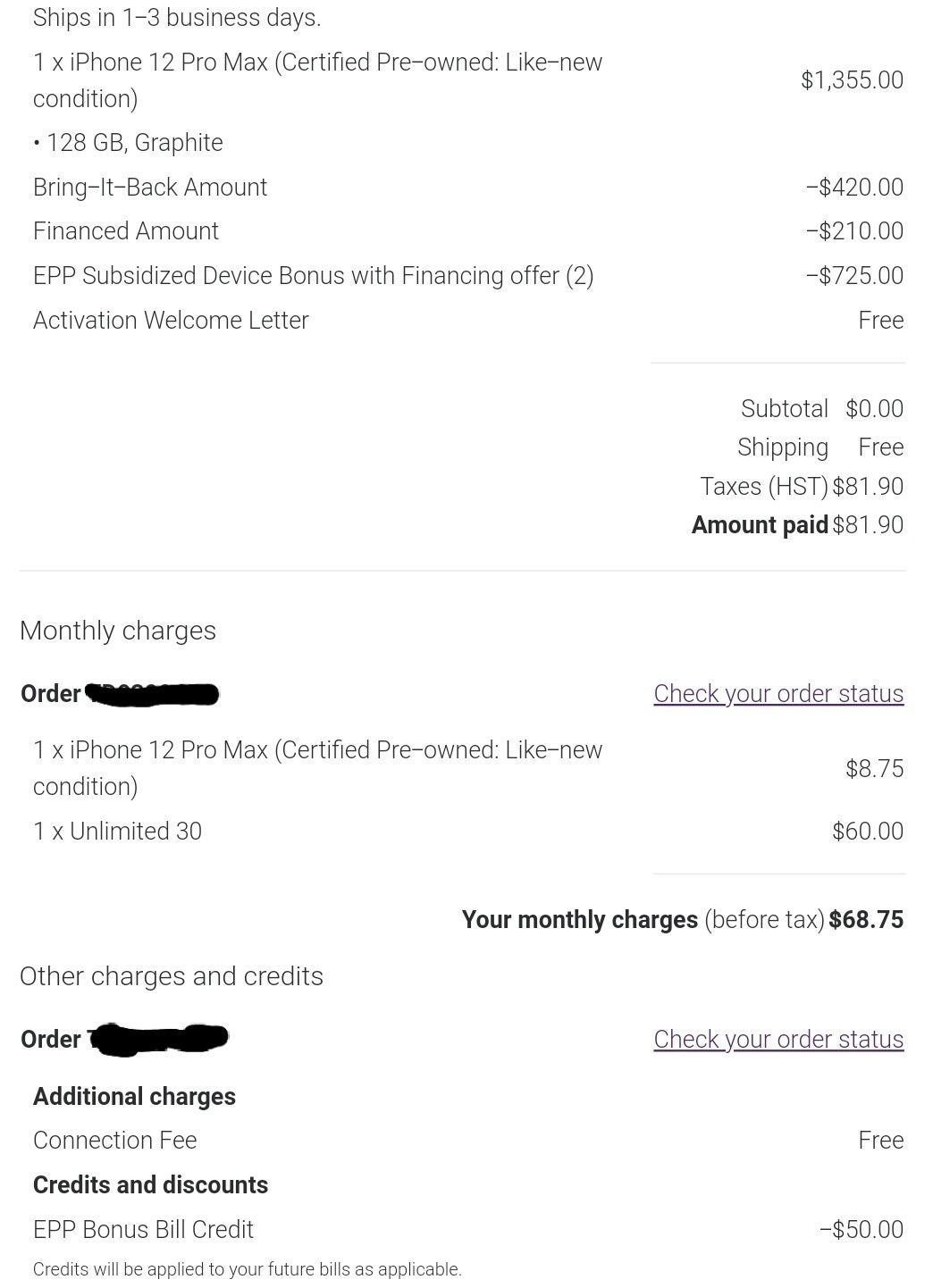Select the 'Unlimited 30' plan line
This screenshot has height=1288, width=933.
(117, 832)
